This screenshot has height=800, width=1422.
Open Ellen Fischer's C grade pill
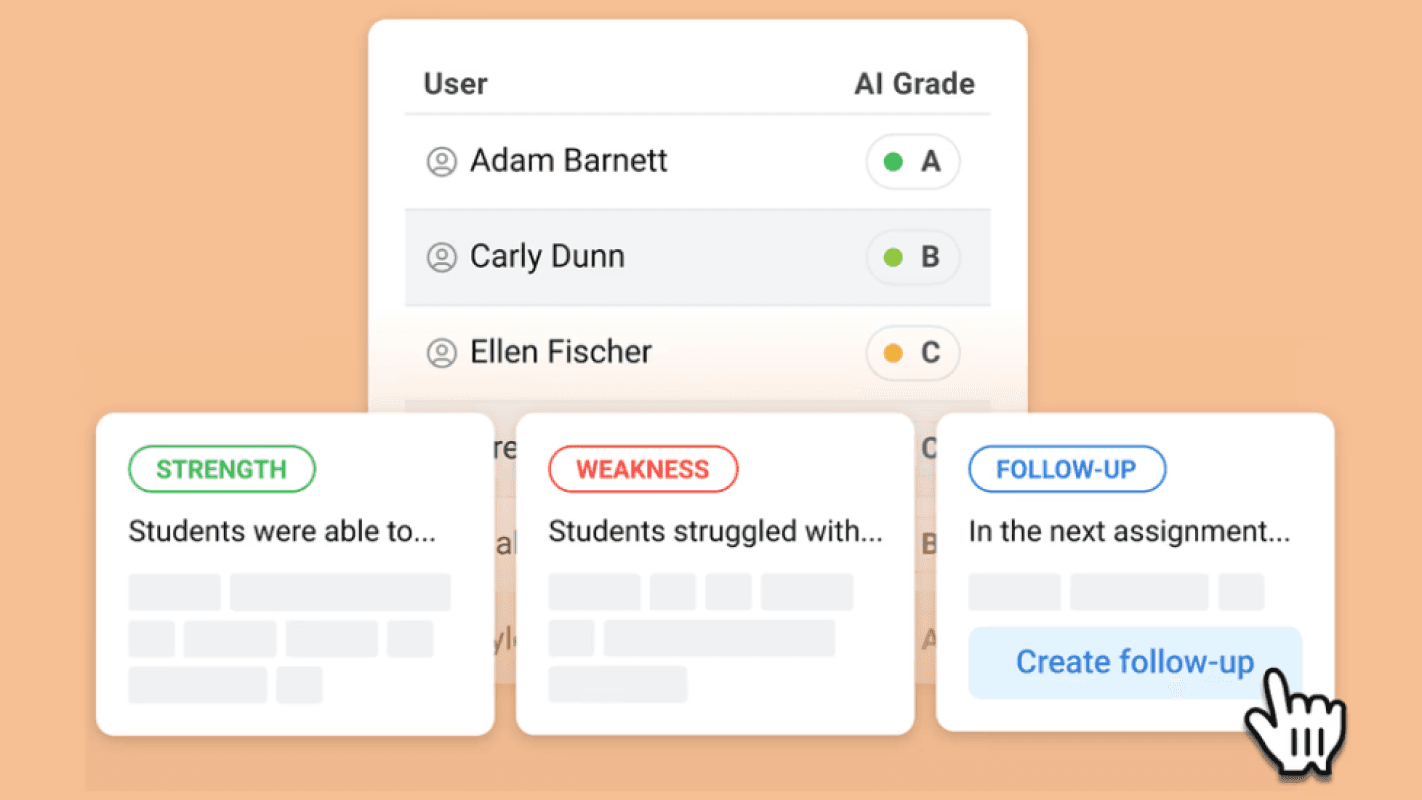913,354
